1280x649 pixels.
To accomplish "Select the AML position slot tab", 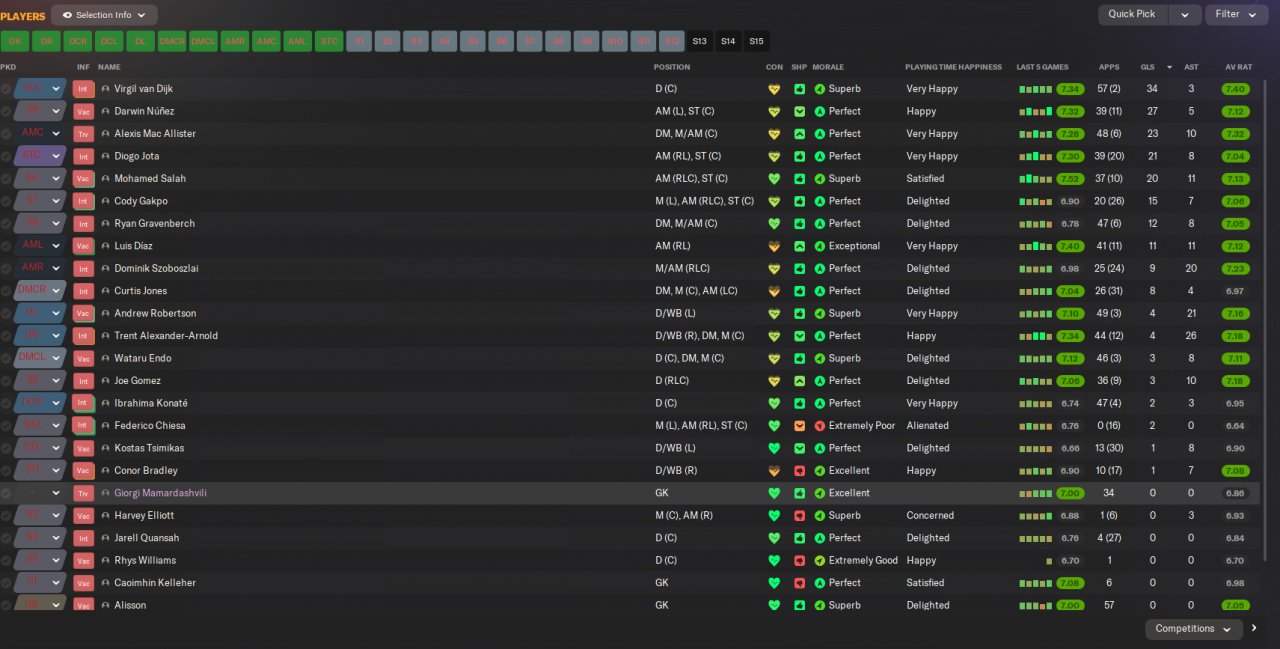I will pyautogui.click(x=297, y=41).
